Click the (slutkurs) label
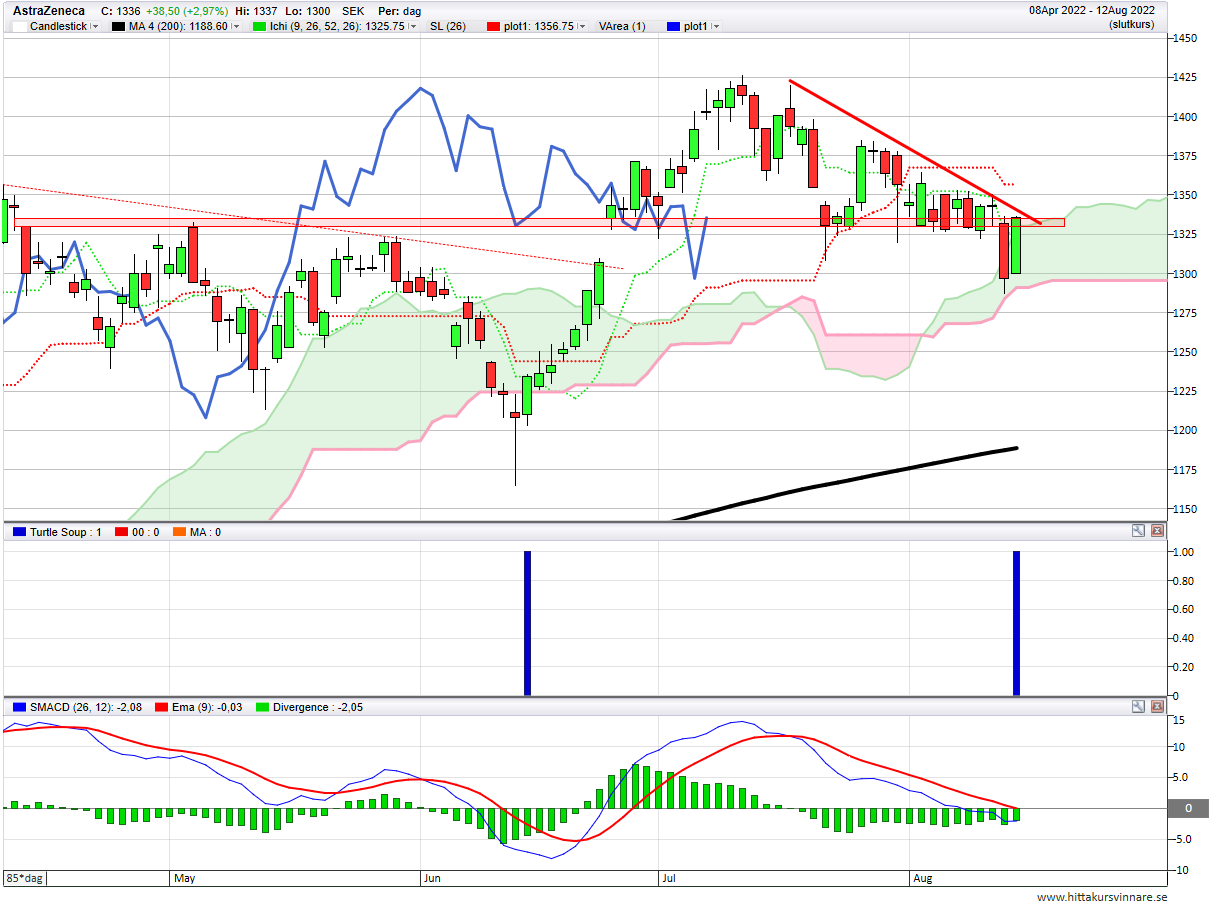Viewport: 1212px width, 902px height. click(1132, 24)
